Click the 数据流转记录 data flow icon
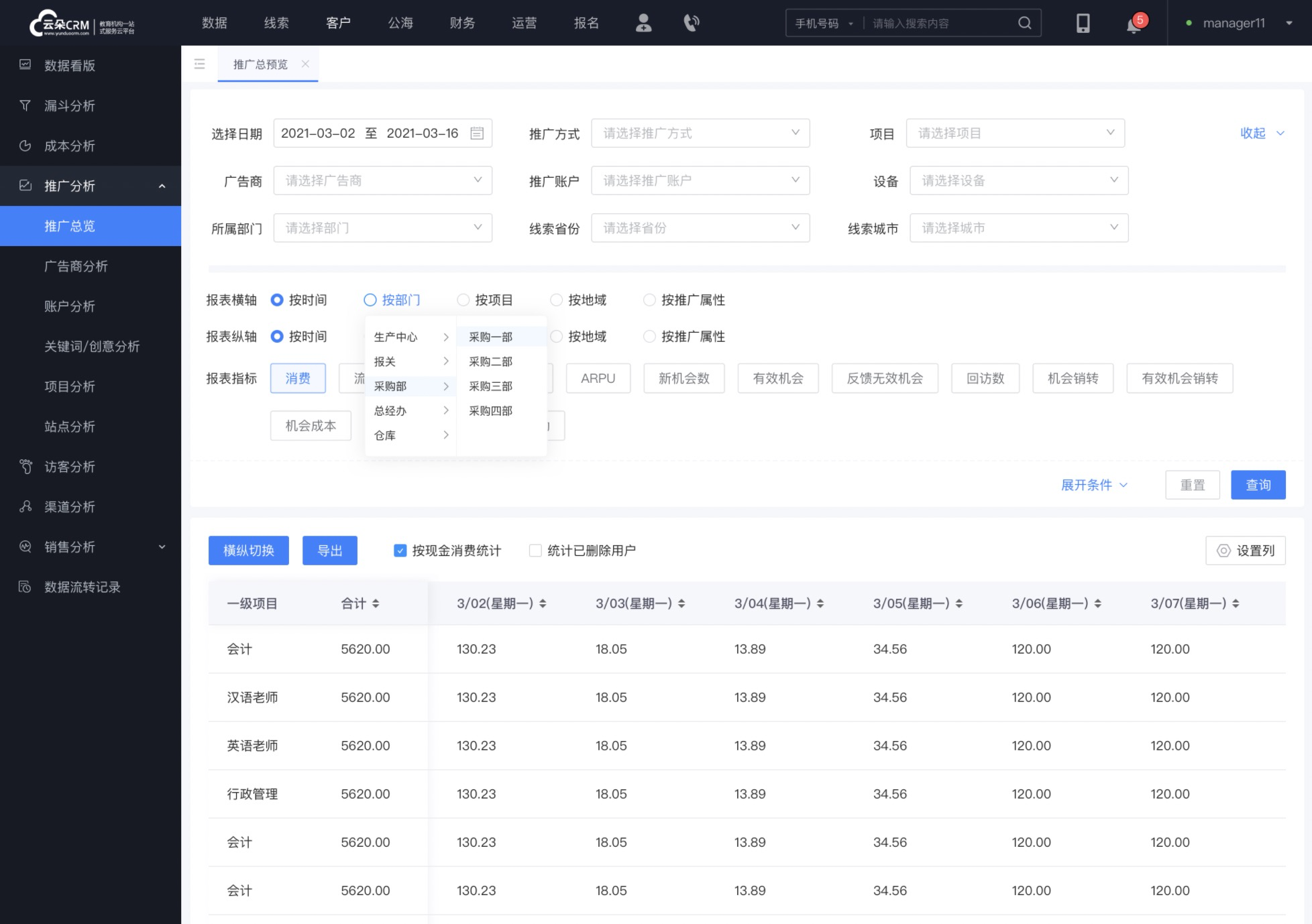Screen dimensions: 1312x924 click(x=26, y=587)
